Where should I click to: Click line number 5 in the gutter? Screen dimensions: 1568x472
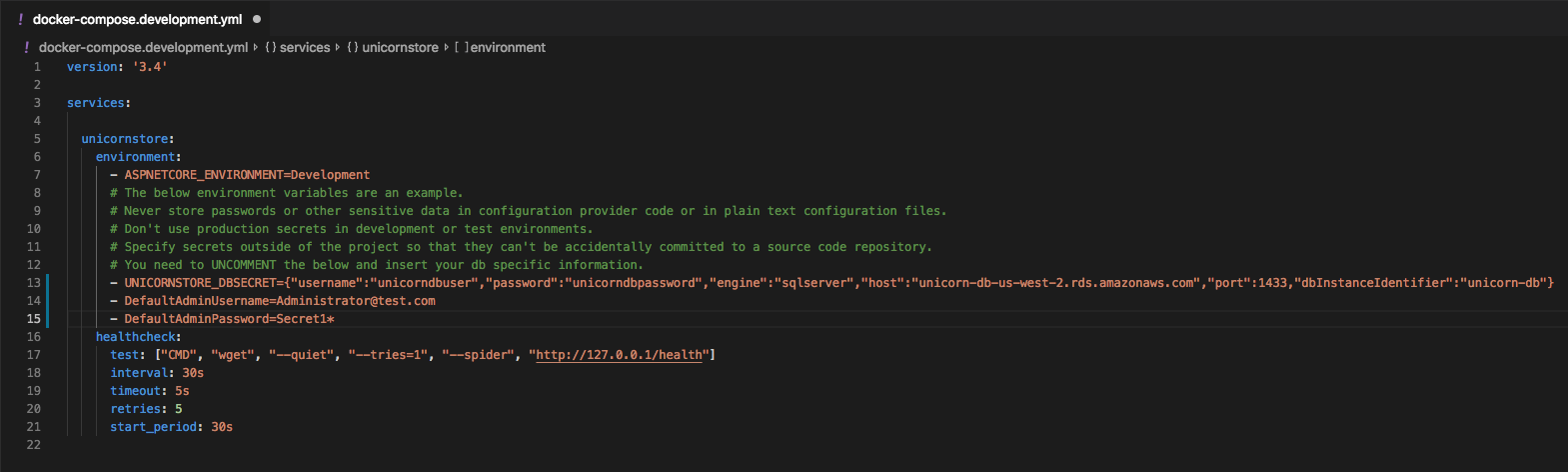coord(37,139)
